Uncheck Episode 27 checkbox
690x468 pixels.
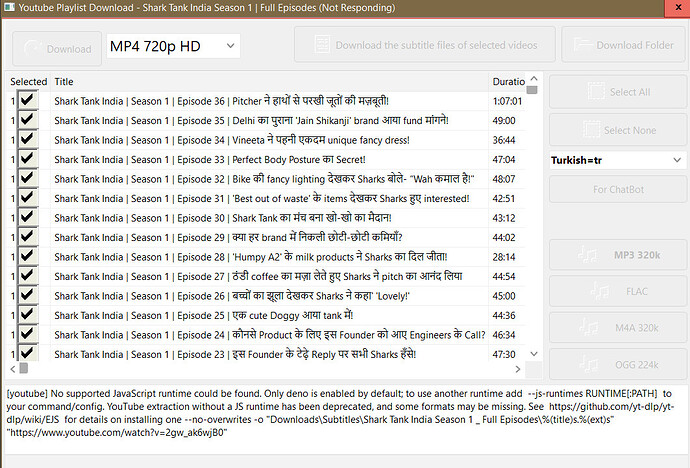pyautogui.click(x=27, y=276)
